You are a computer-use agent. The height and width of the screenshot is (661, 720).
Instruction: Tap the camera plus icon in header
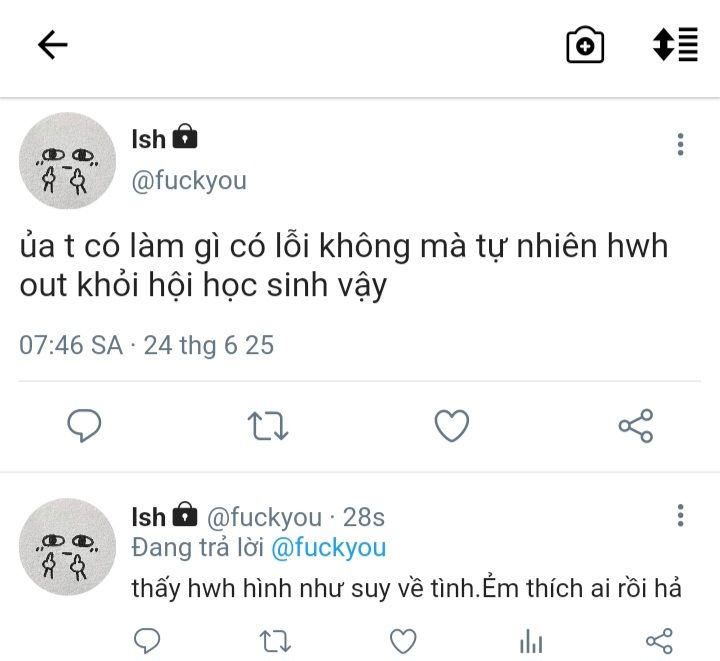[x=585, y=45]
